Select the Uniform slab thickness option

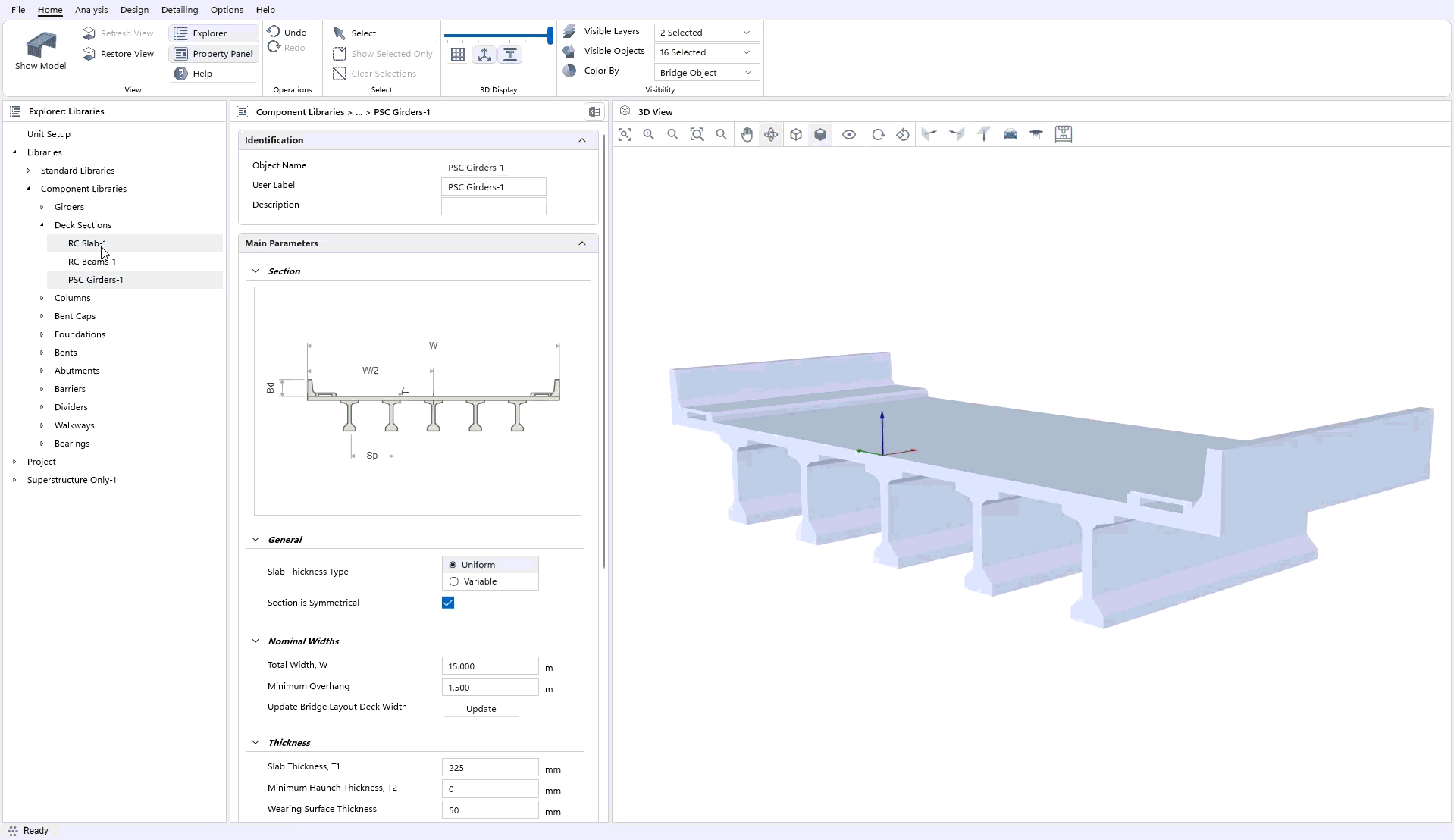pos(453,565)
